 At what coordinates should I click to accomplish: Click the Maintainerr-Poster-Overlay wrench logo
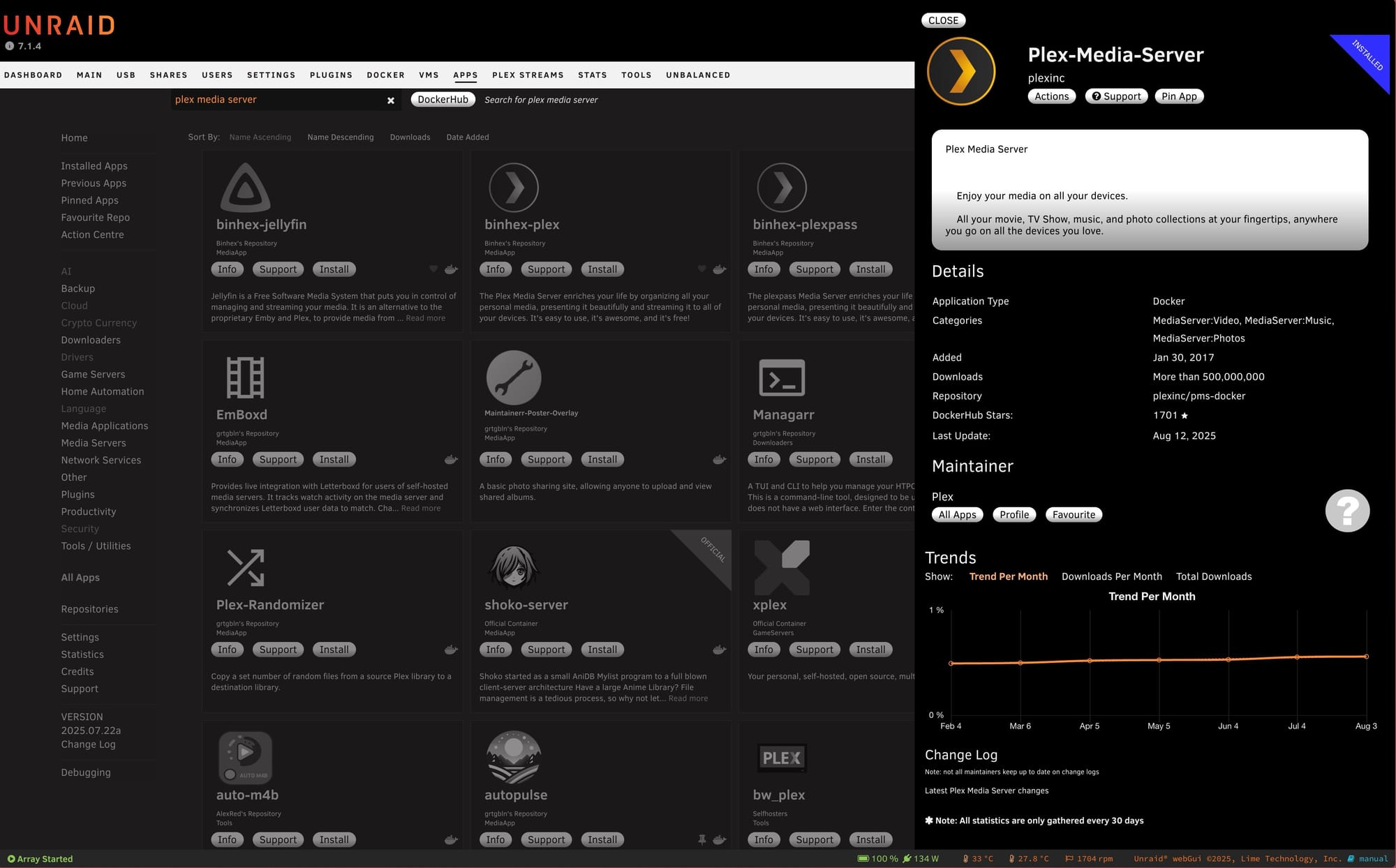point(514,377)
